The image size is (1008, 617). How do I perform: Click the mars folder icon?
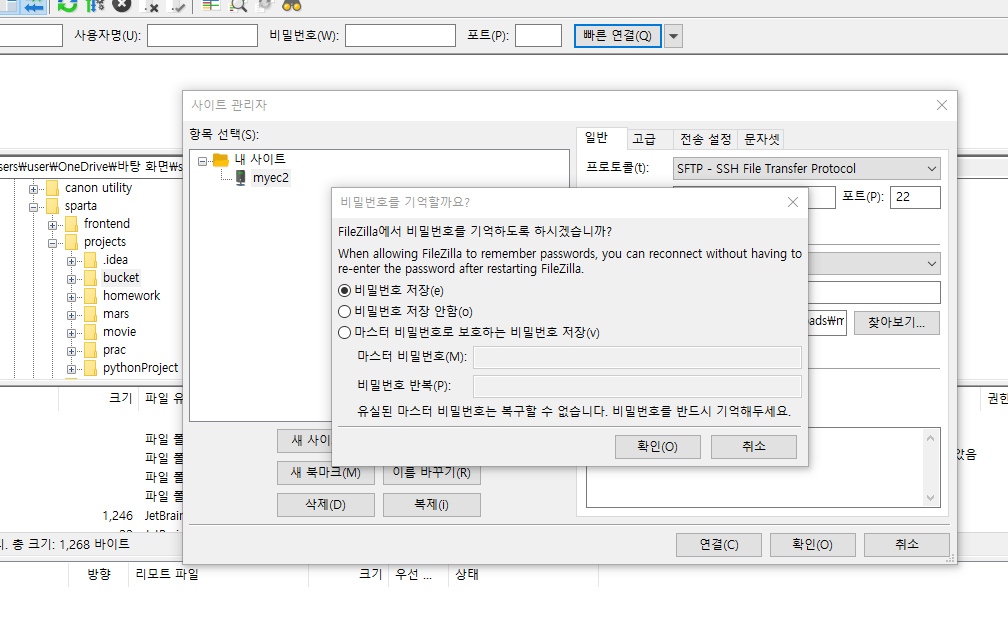pos(91,314)
